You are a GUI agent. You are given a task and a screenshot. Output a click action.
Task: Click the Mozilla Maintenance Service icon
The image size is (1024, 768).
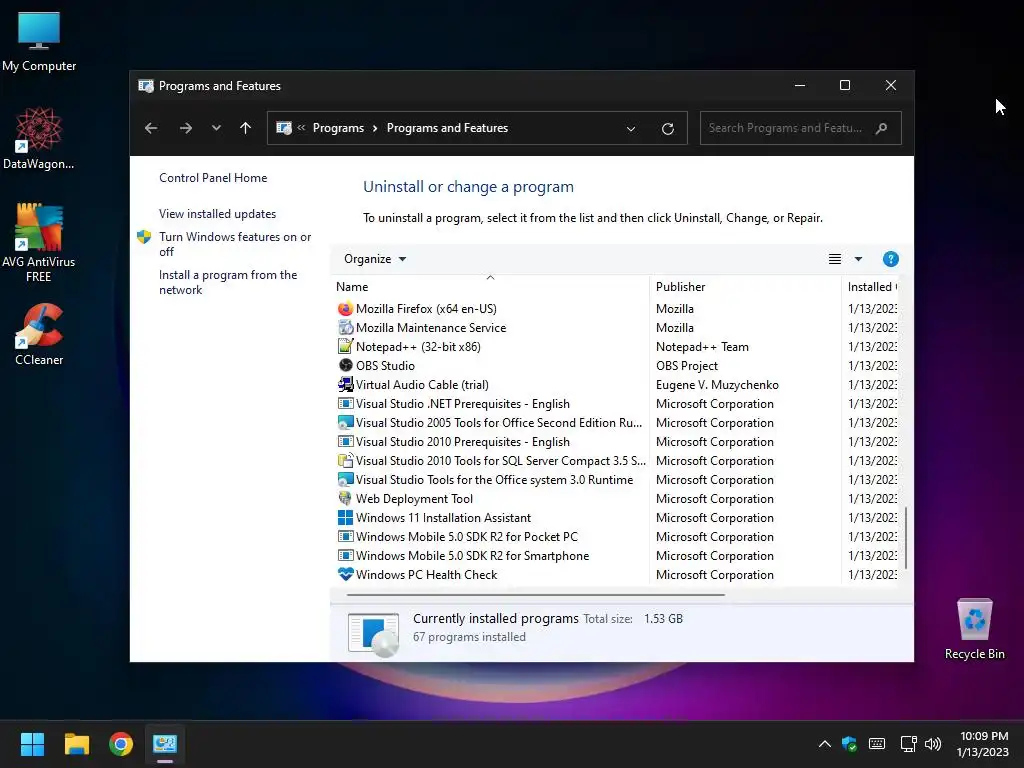[345, 328]
